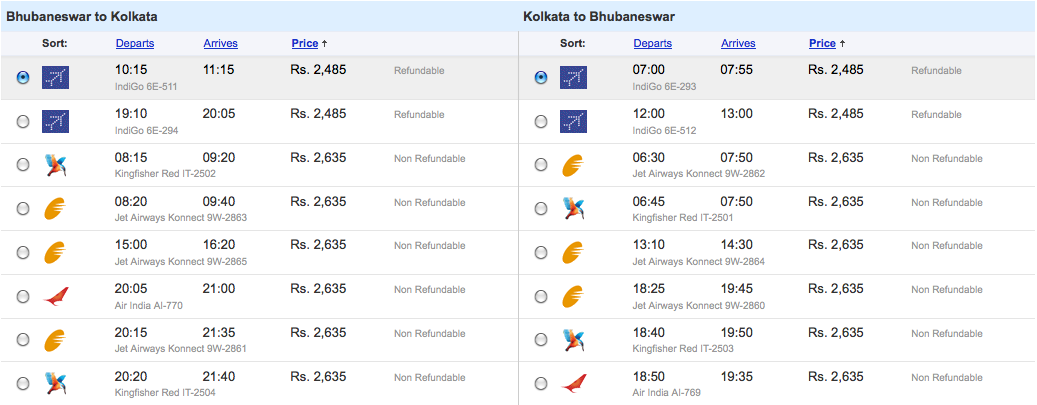
Task: Click Air India logo for flight AI-770
Action: pyautogui.click(x=56, y=296)
